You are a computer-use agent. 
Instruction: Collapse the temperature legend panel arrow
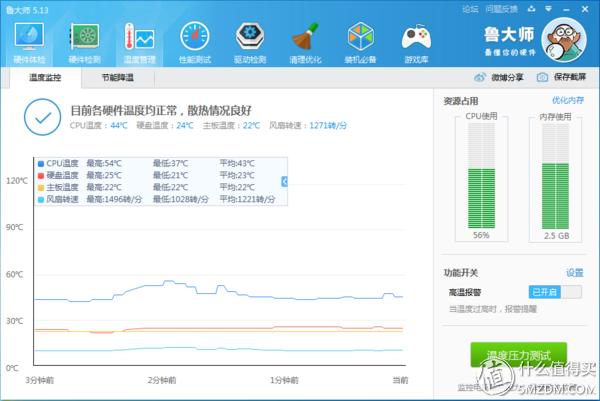[284, 181]
